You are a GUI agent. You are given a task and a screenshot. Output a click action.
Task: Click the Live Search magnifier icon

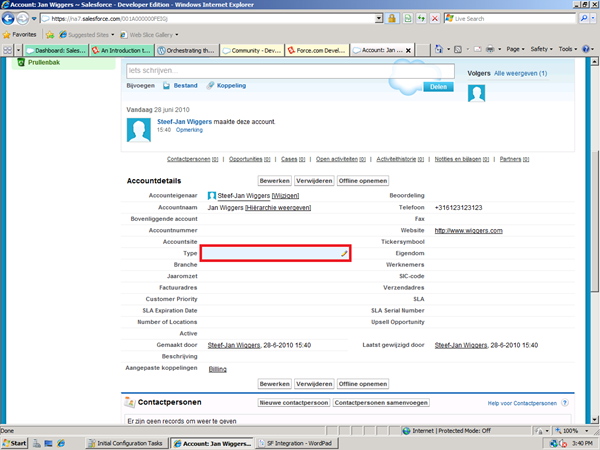tap(584, 18)
